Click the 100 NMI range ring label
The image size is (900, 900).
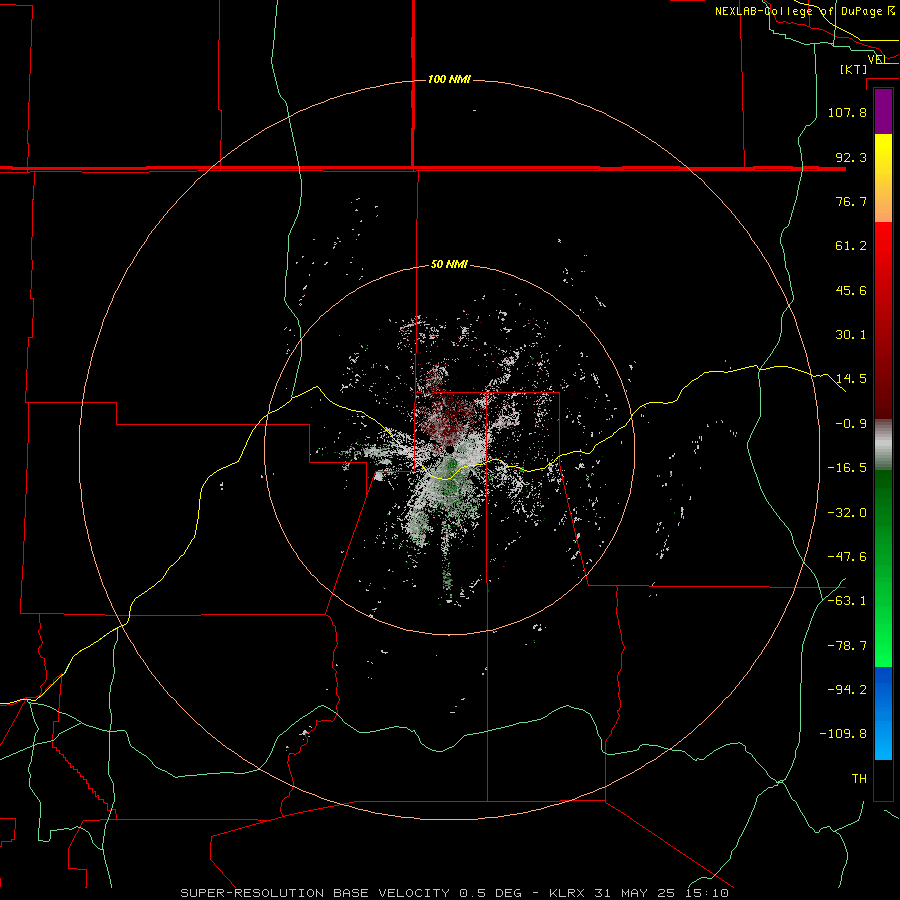coord(449,79)
